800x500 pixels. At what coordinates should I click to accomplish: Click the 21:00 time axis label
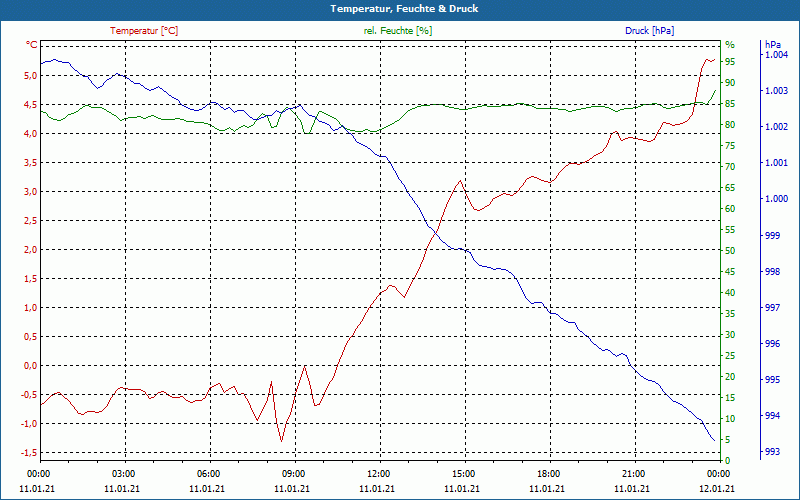pos(633,473)
